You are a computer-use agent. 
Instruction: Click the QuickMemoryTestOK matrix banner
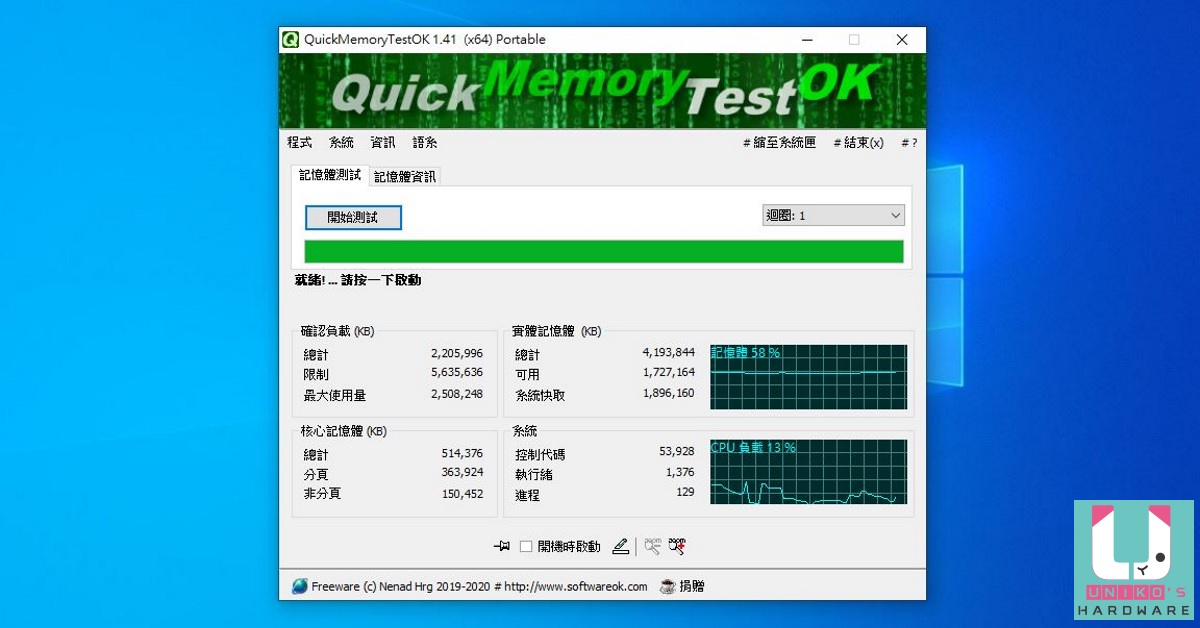coord(602,91)
